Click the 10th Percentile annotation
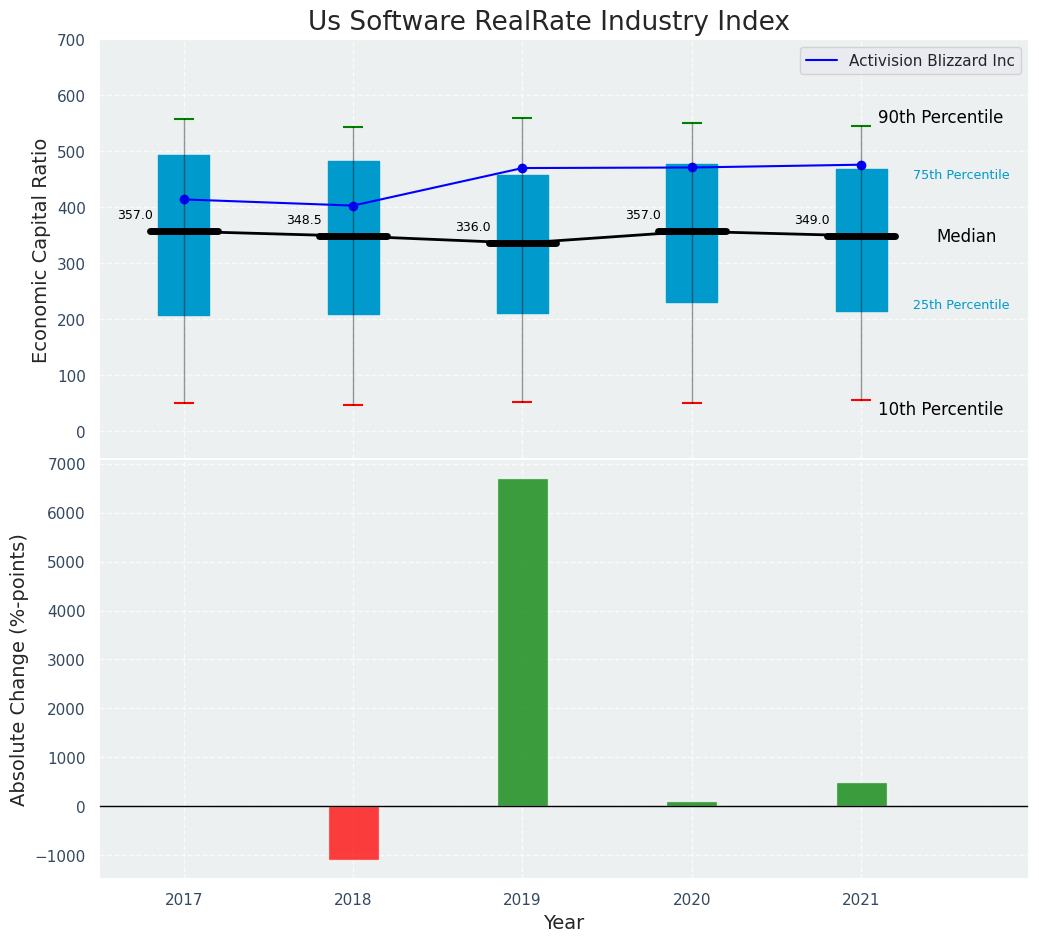The height and width of the screenshot is (942, 1039). coord(940,409)
